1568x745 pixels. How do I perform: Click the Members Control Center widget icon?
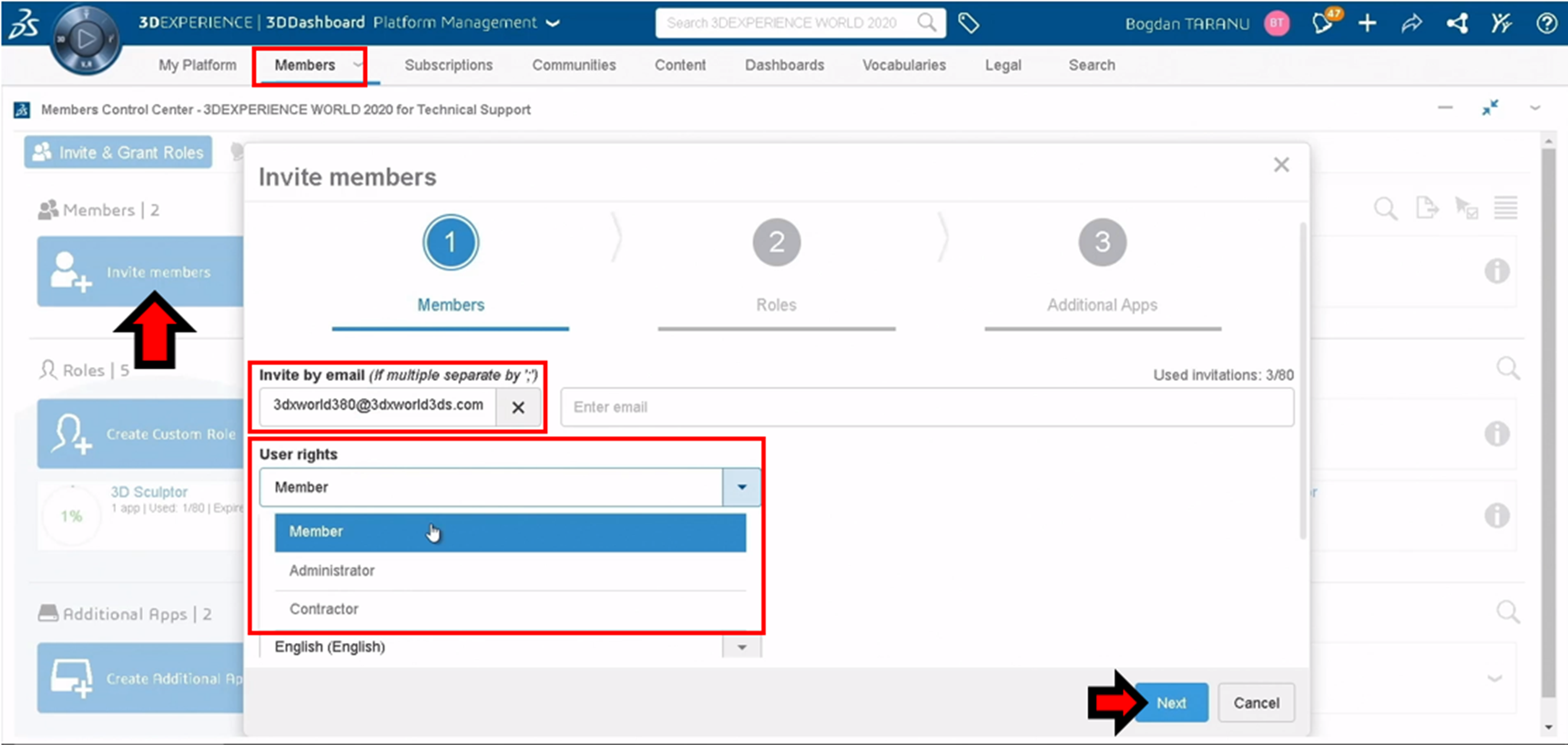pyautogui.click(x=22, y=110)
